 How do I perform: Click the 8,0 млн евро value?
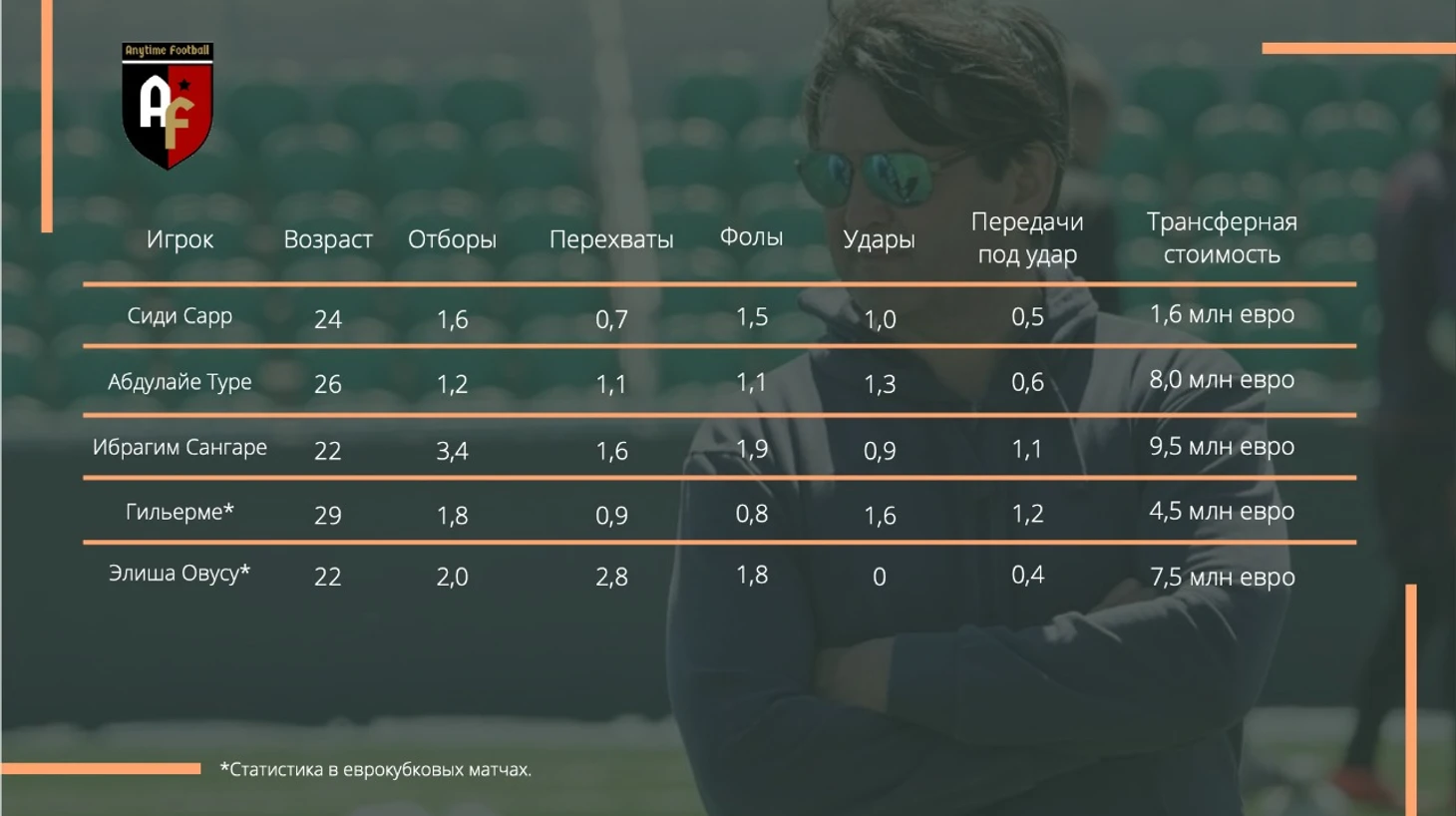click(x=1222, y=380)
